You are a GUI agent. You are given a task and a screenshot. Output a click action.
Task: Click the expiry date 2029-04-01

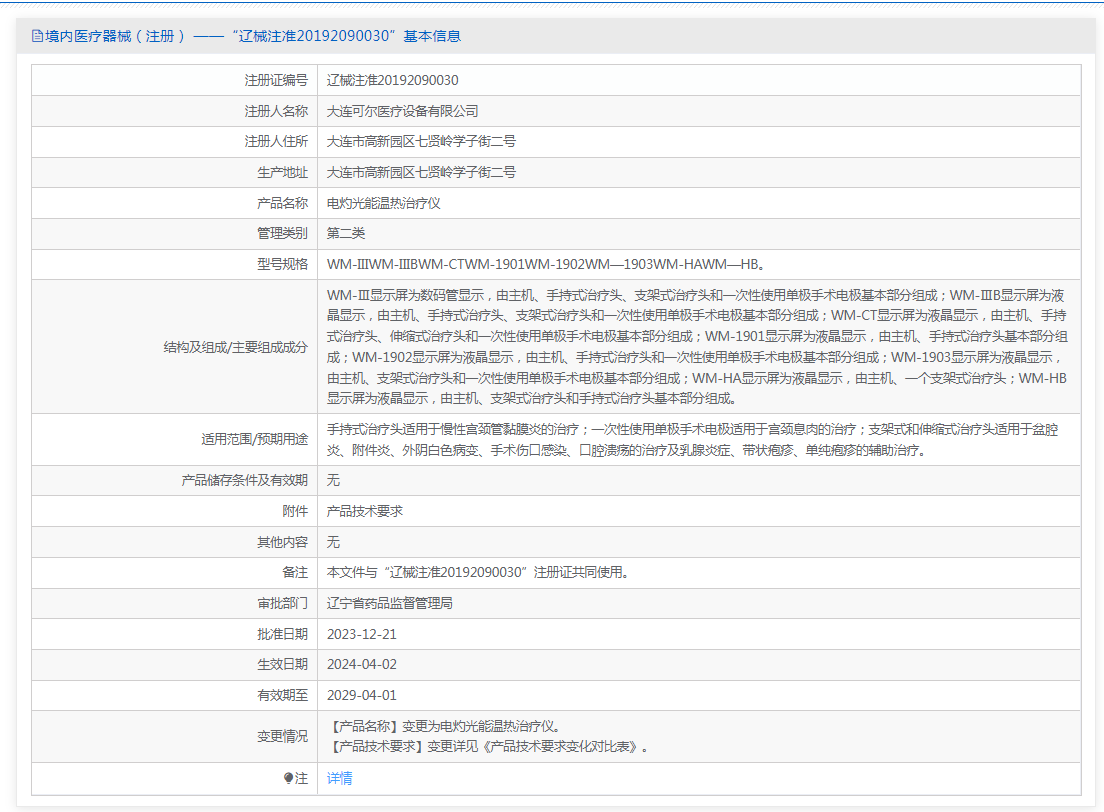click(x=362, y=695)
